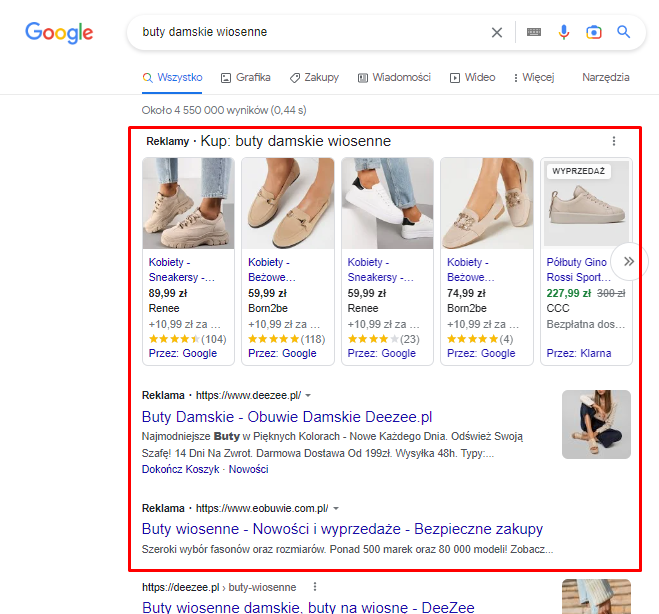
Task: Open Gino Rossi WYPRZEDAŻ shoe image
Action: (x=586, y=203)
